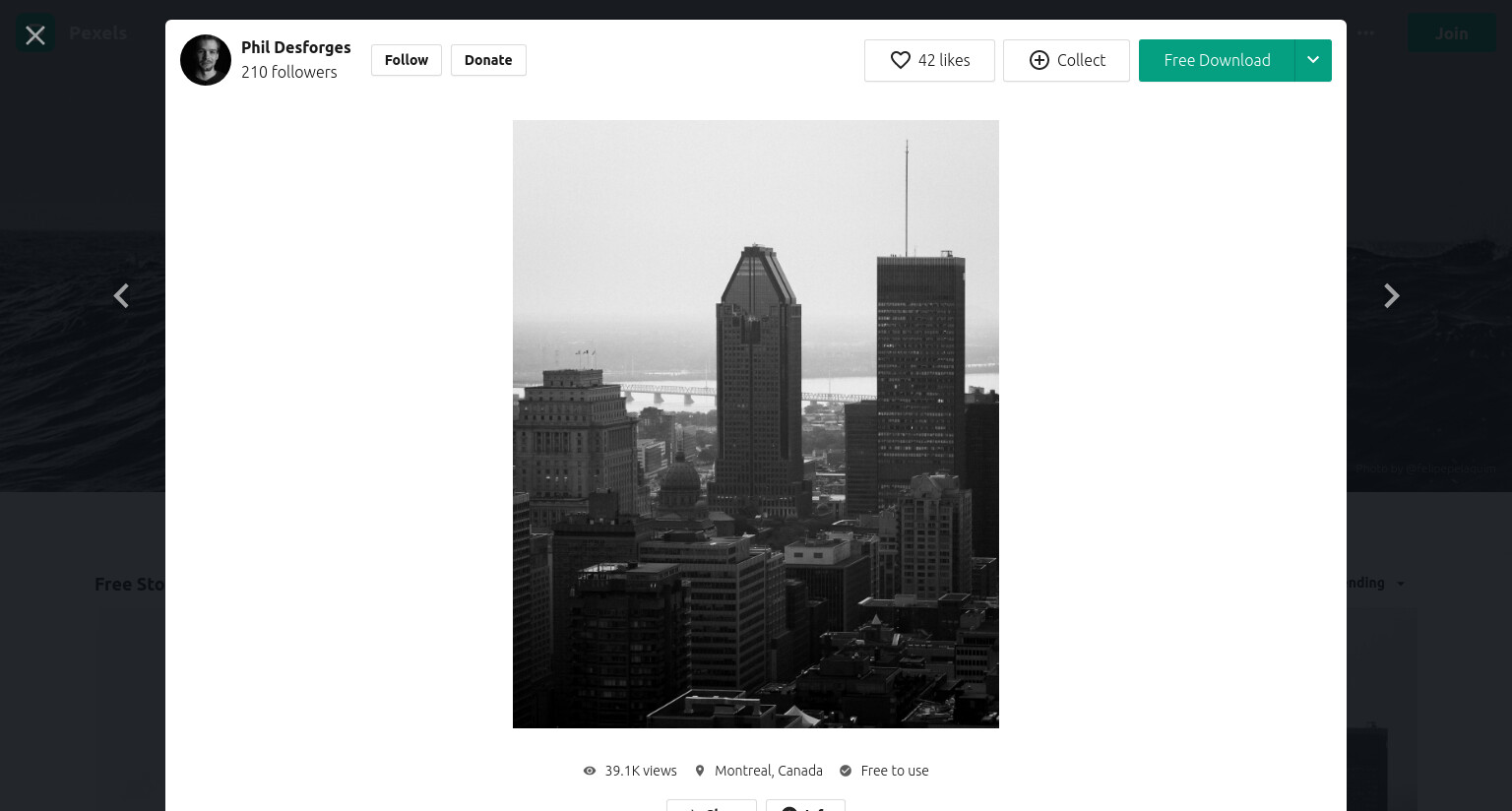The image size is (1512, 811).
Task: Expand download size options arrow
Action: pyautogui.click(x=1313, y=60)
